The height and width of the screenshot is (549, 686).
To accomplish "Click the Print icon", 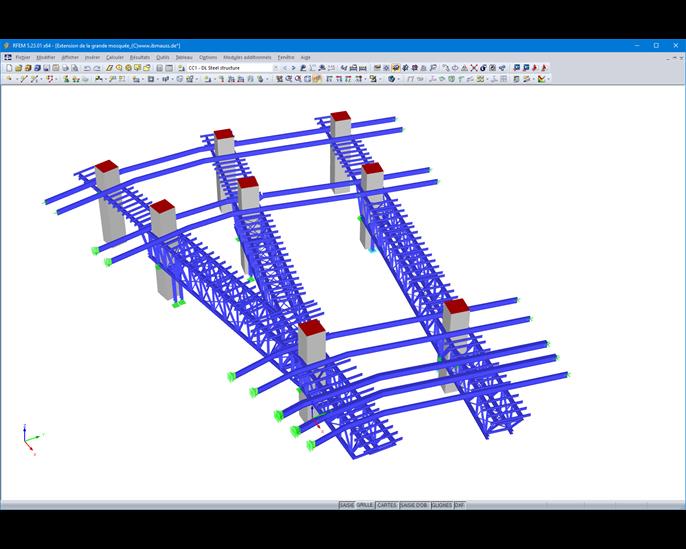I will pyautogui.click(x=65, y=68).
